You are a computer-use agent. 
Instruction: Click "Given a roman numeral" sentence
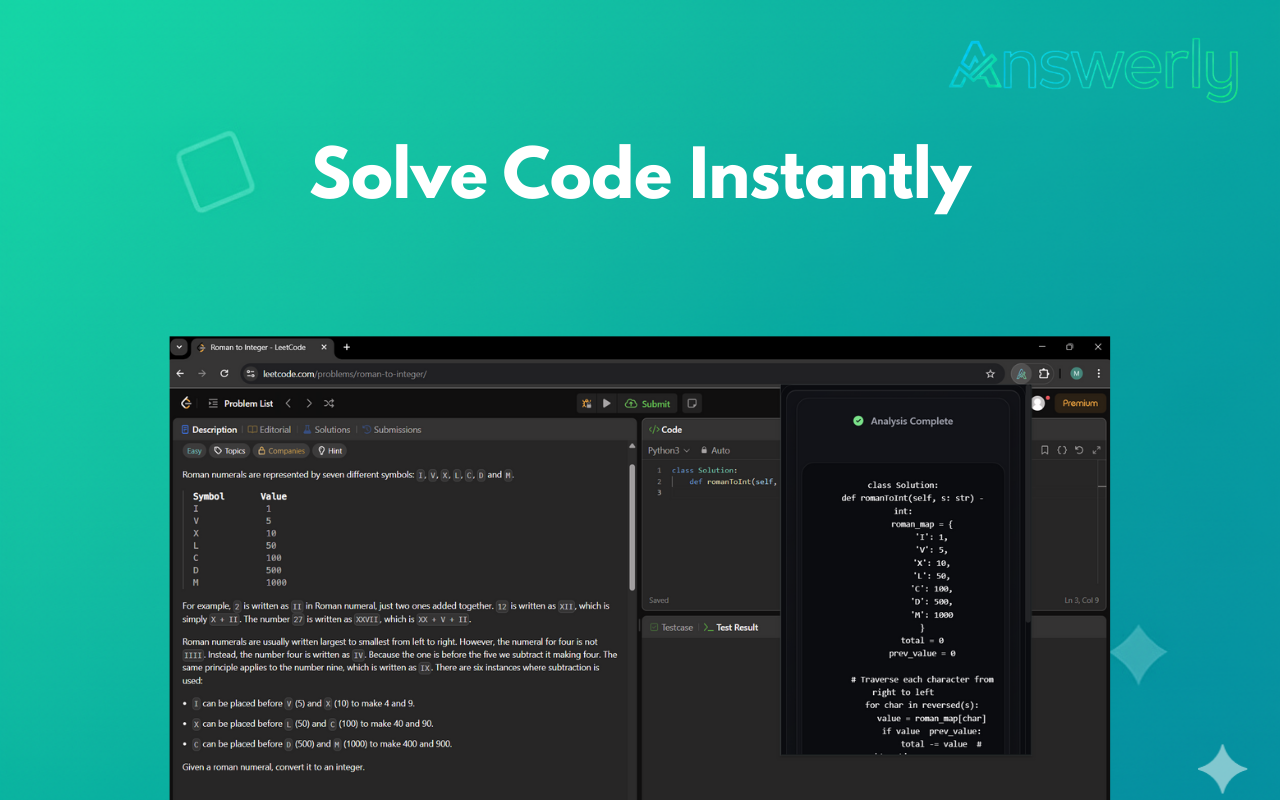[x=273, y=767]
